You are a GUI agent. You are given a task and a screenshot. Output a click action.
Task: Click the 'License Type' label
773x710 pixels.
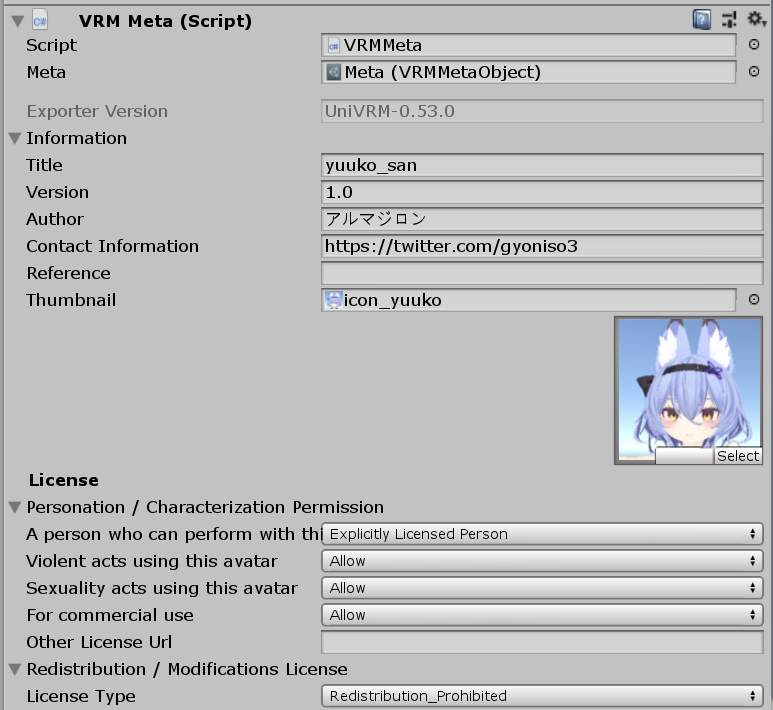(81, 696)
